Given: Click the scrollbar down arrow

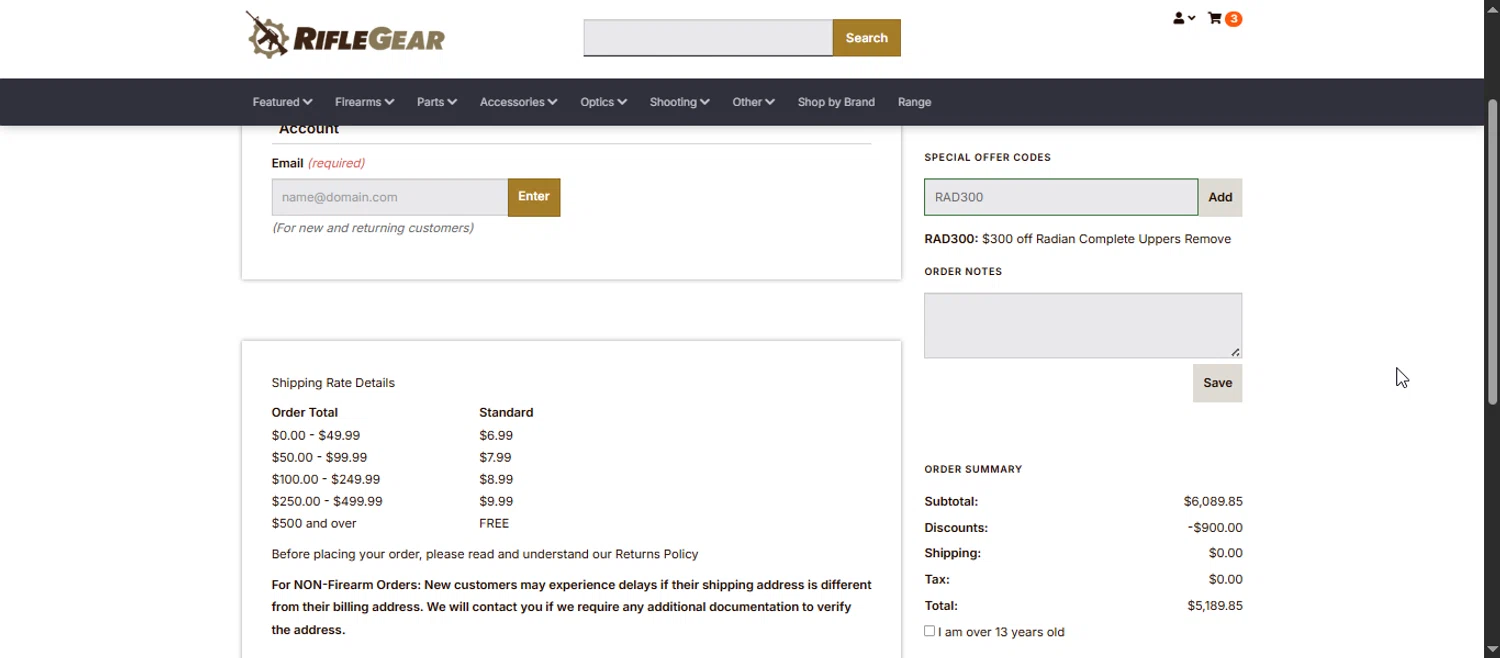Looking at the screenshot, I should point(1492,649).
